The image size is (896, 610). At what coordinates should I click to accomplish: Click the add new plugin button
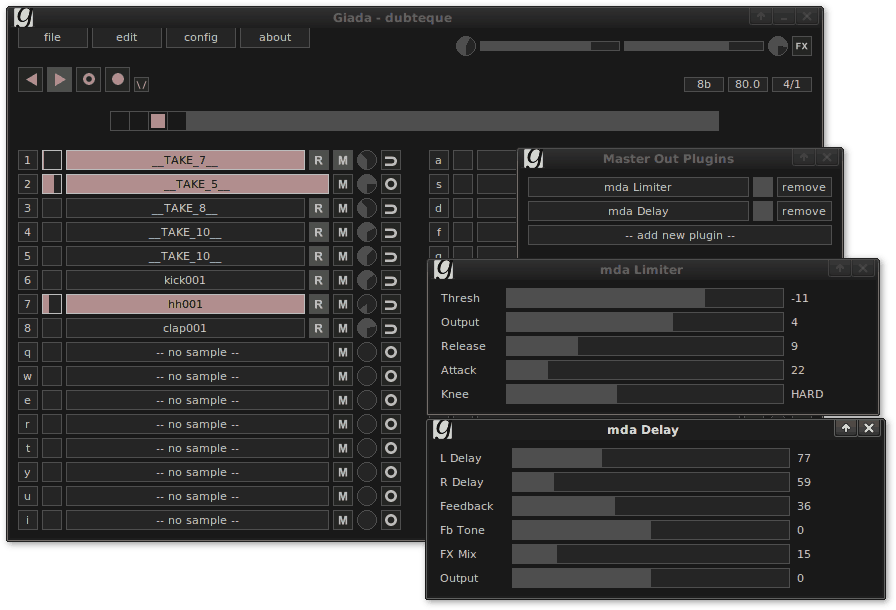pyautogui.click(x=680, y=235)
